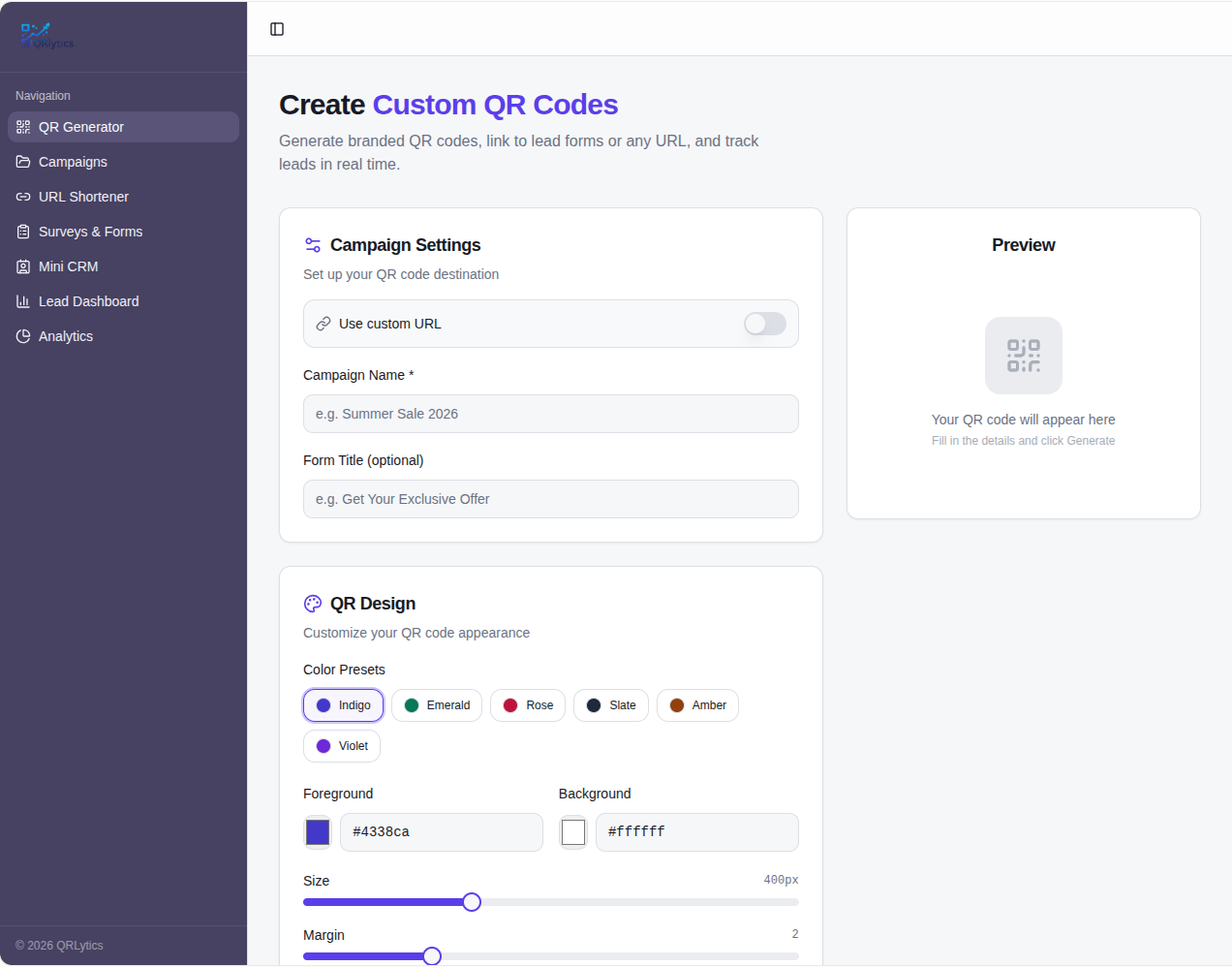Open the Background color swatch
The image size is (1232, 967).
tap(573, 832)
